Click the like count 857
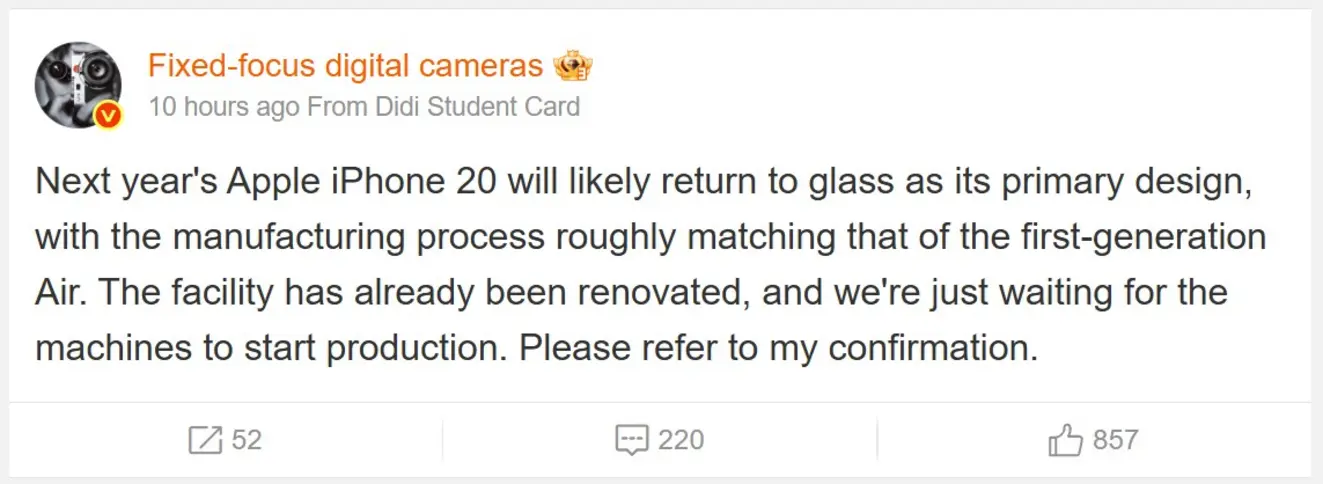 pos(1116,440)
